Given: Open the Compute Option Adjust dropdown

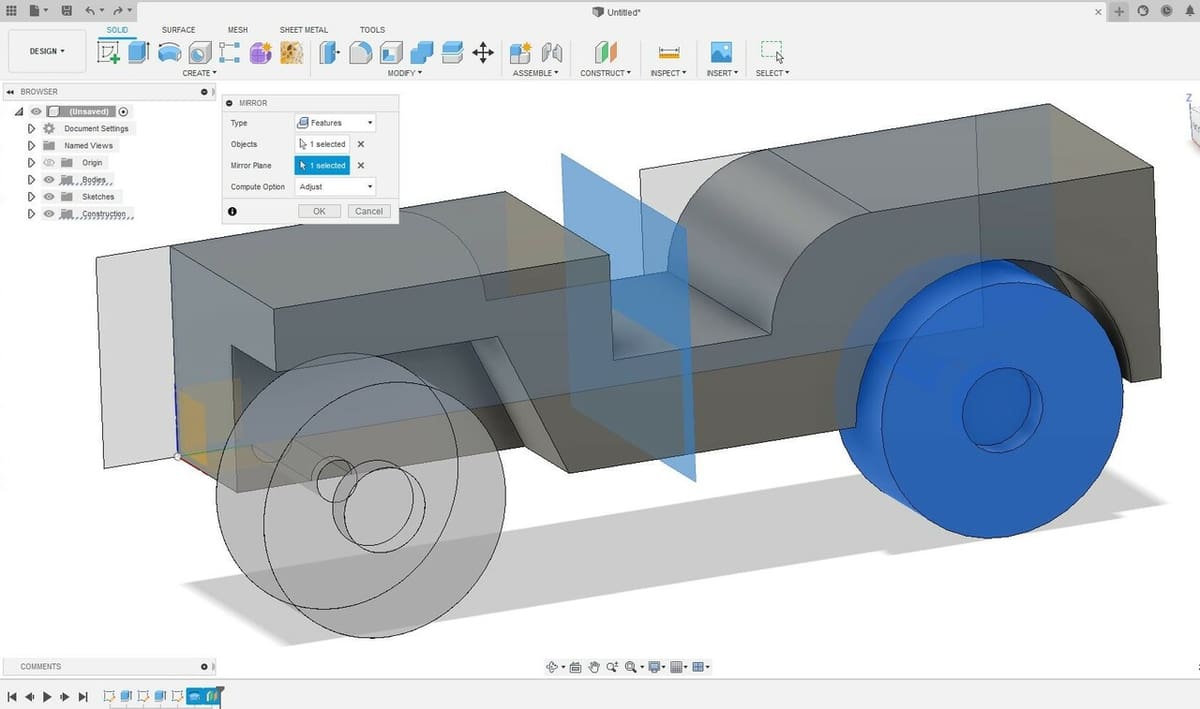Looking at the screenshot, I should (x=335, y=187).
